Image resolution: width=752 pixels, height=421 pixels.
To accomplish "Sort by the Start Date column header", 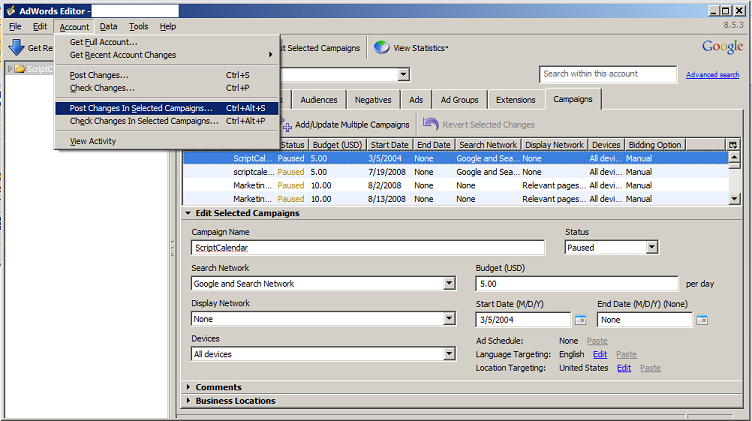I will click(389, 145).
